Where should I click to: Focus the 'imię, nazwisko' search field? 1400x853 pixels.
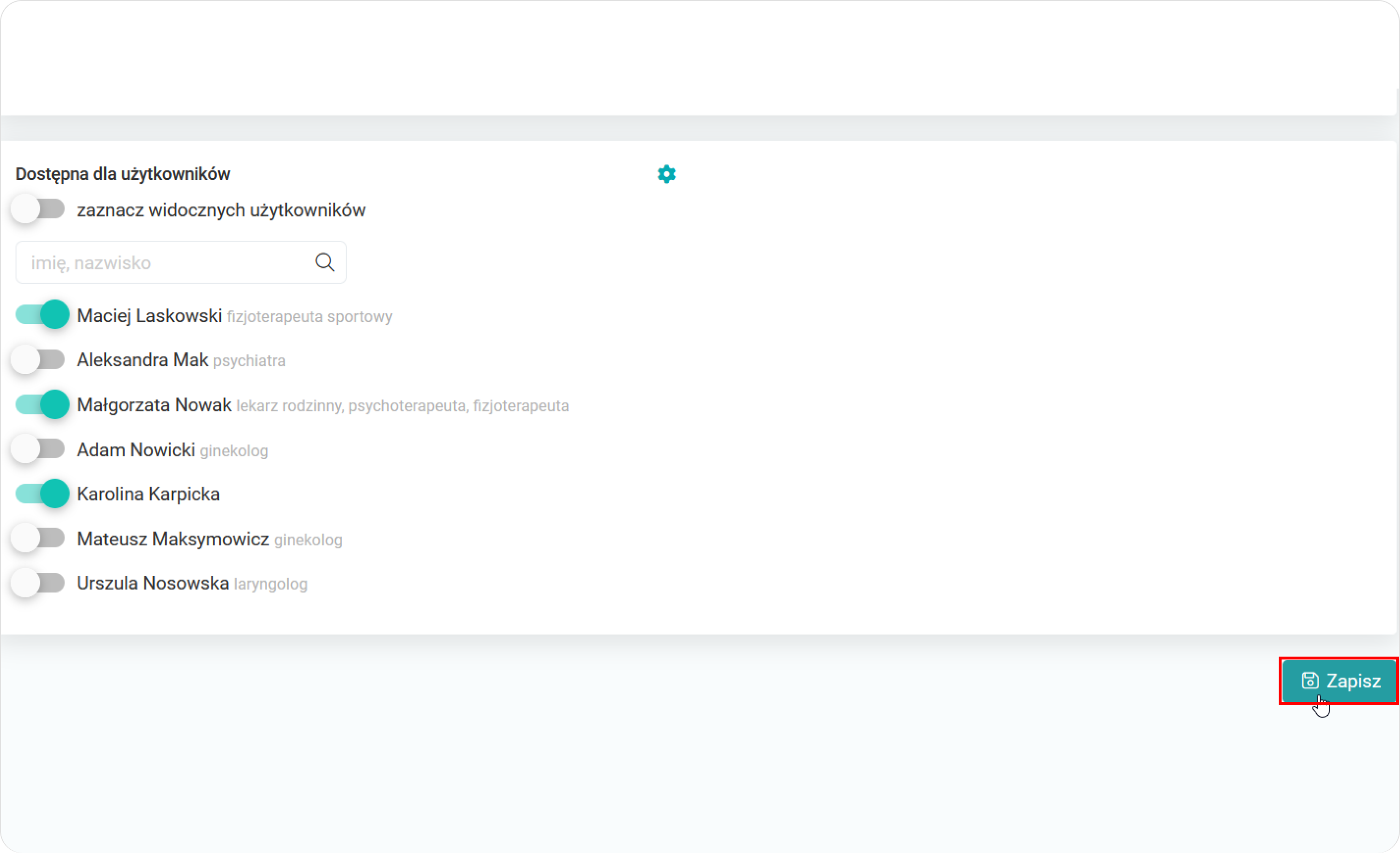point(181,262)
